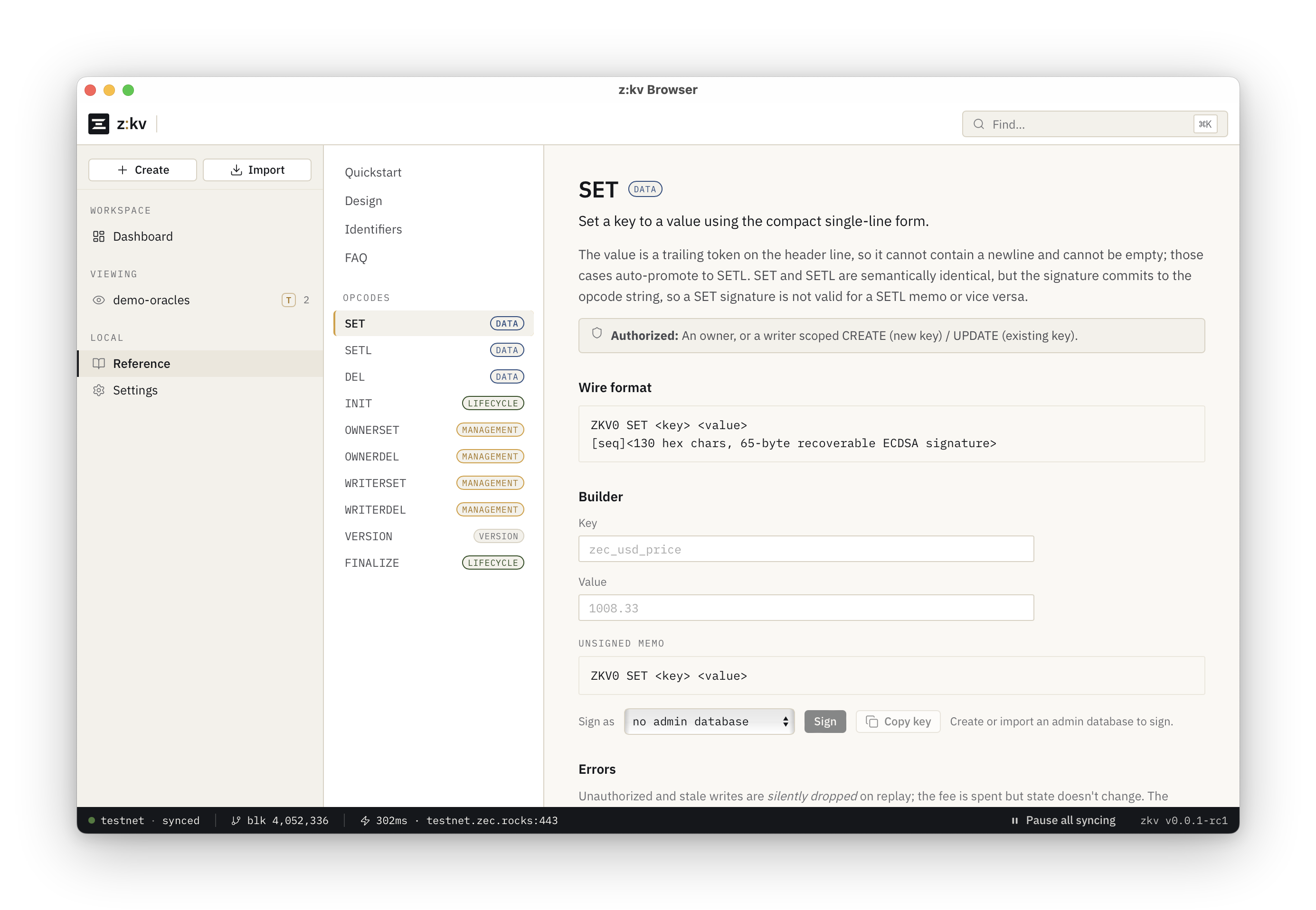The width and height of the screenshot is (1316, 910).
Task: Pause all syncing from status bar
Action: coord(1063,820)
